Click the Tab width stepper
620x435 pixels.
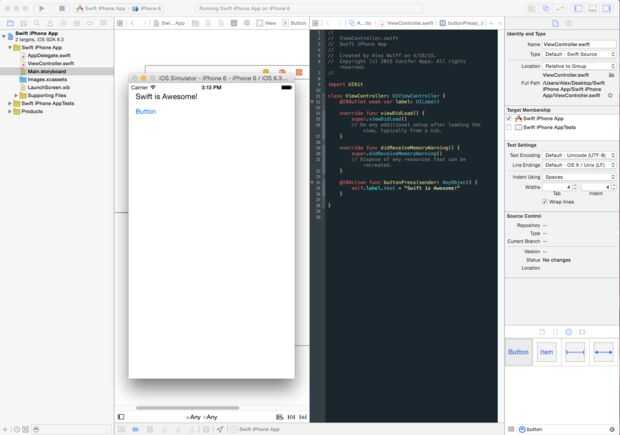click(x=575, y=187)
